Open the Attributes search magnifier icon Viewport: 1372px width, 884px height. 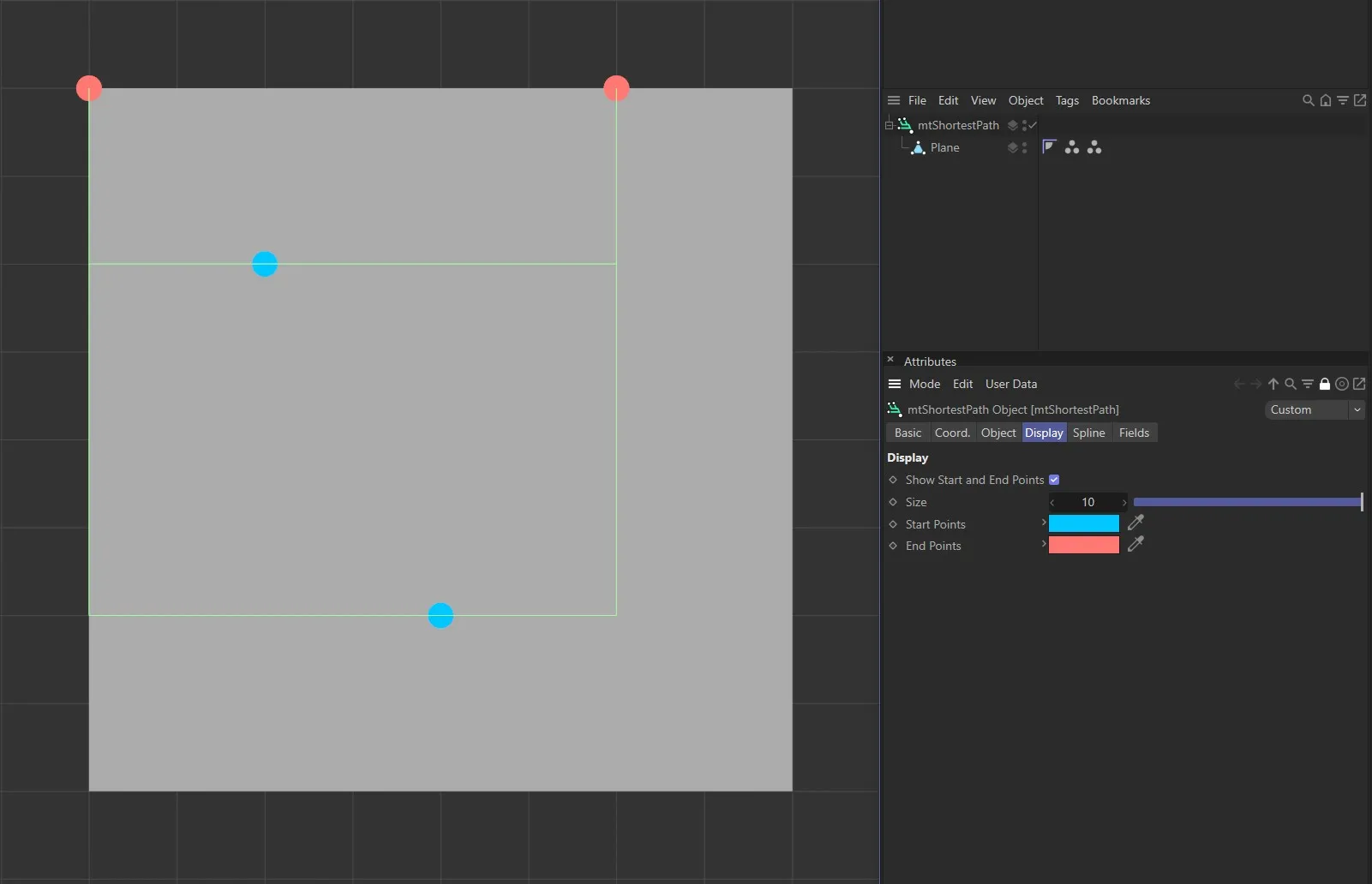pyautogui.click(x=1290, y=384)
